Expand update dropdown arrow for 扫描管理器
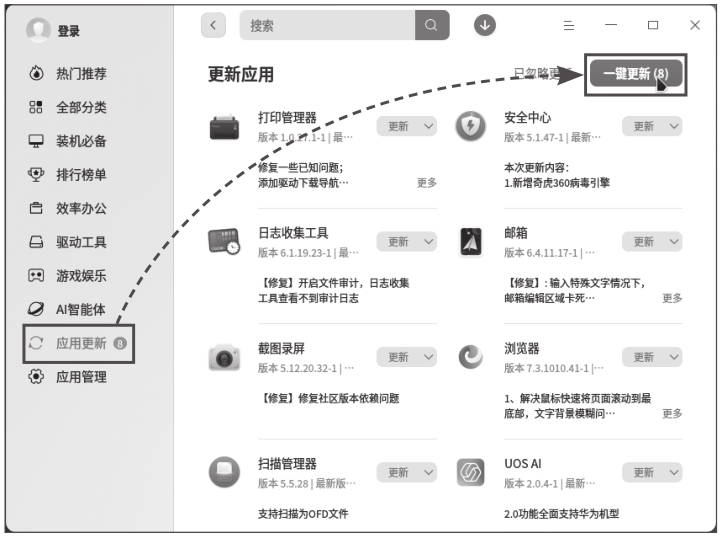This screenshot has height=539, width=723. (x=428, y=472)
